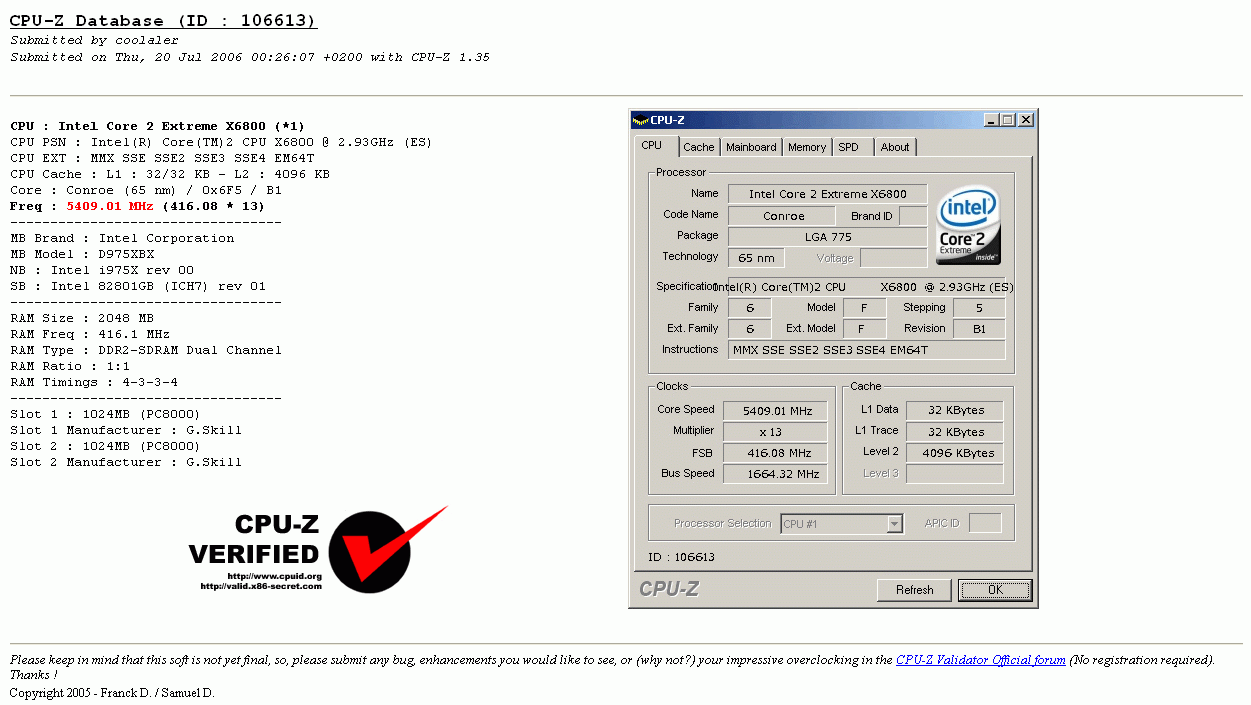Click the FSB value 416.08 MHz
Viewport: 1251px width, 705px height.
pos(775,453)
